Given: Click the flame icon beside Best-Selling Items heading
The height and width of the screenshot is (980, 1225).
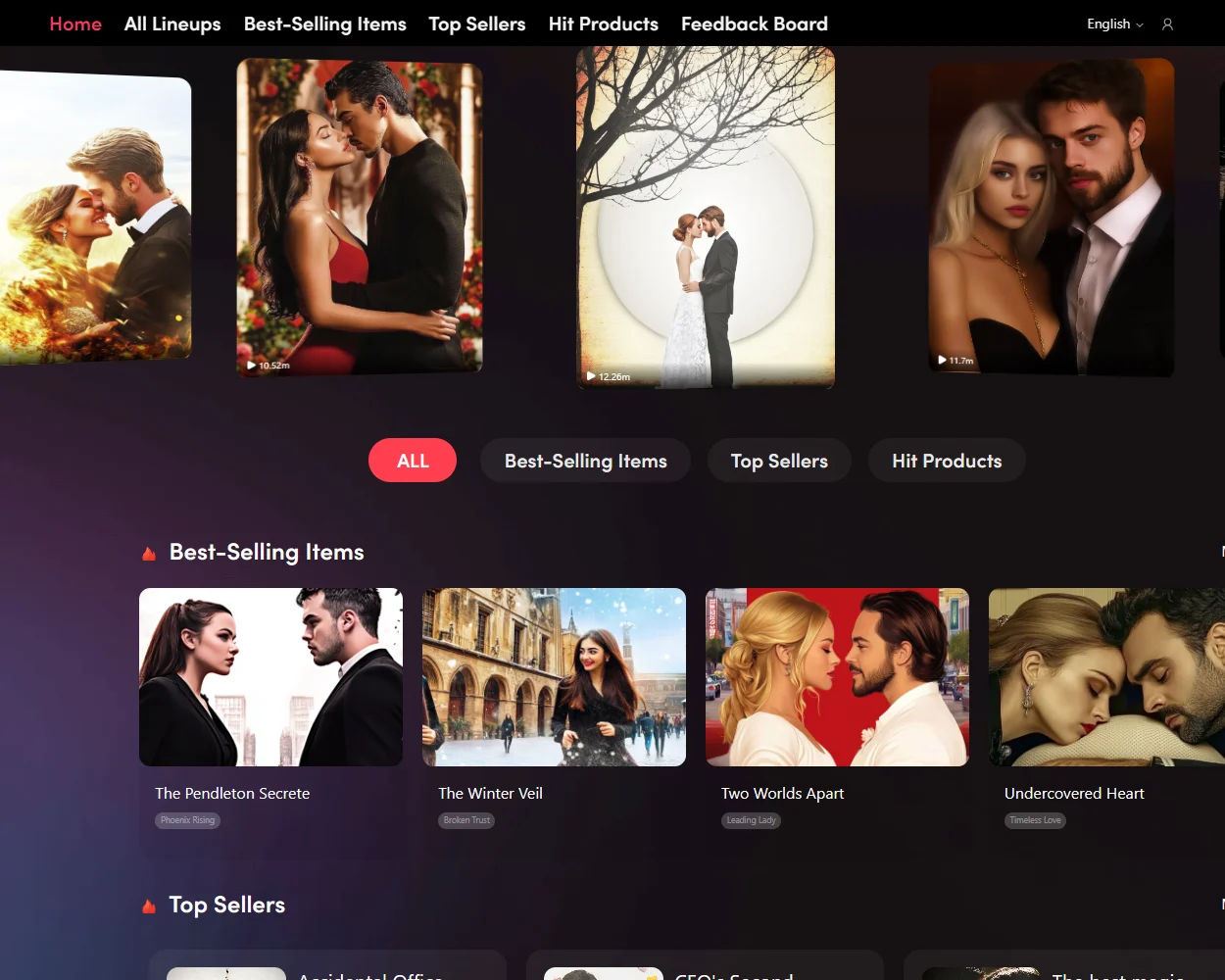Looking at the screenshot, I should pyautogui.click(x=149, y=554).
